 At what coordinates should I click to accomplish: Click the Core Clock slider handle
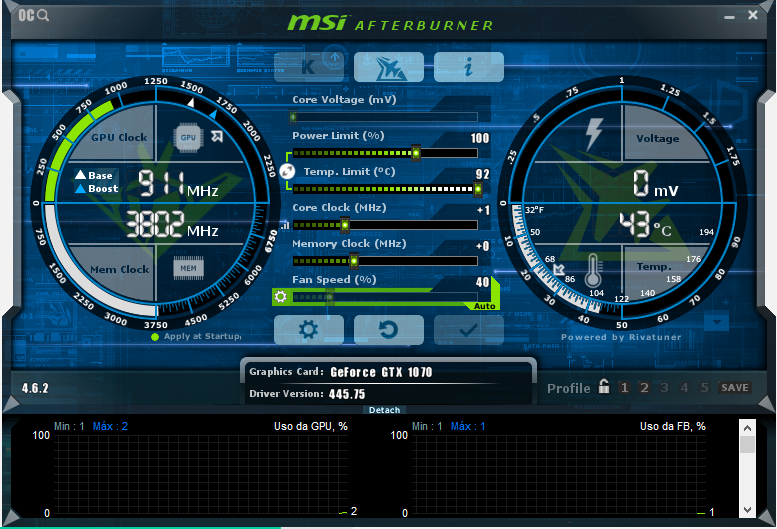point(345,225)
